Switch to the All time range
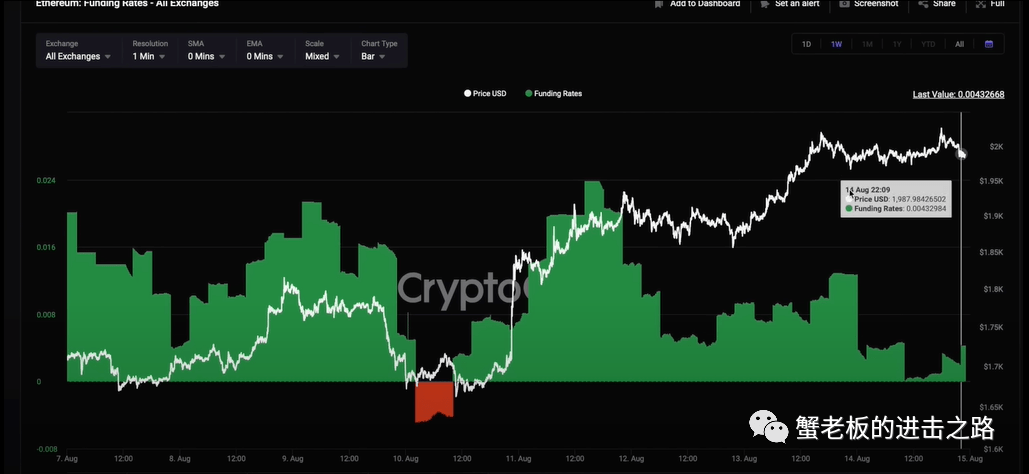 (x=959, y=44)
